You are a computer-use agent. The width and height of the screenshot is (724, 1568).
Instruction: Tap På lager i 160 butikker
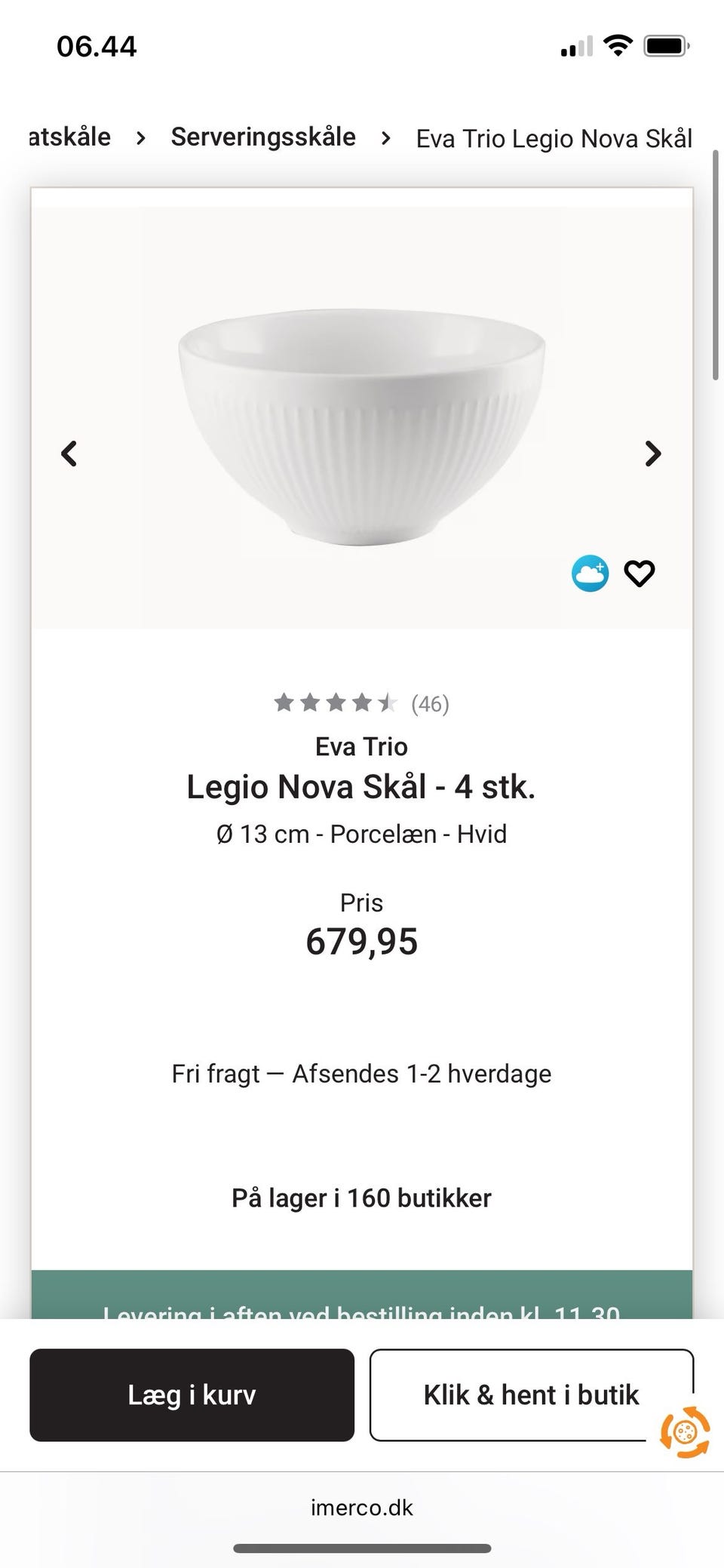tap(361, 1198)
